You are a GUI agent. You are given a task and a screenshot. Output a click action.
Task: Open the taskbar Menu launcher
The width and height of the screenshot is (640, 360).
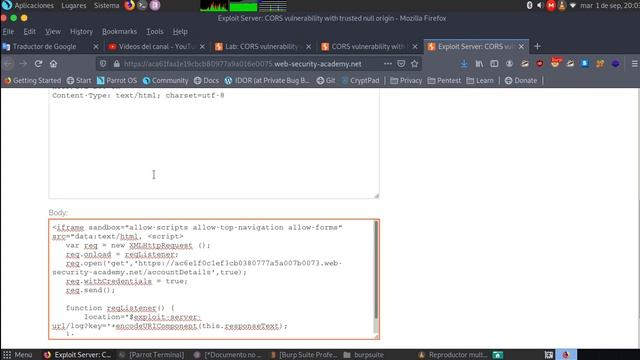(17, 355)
